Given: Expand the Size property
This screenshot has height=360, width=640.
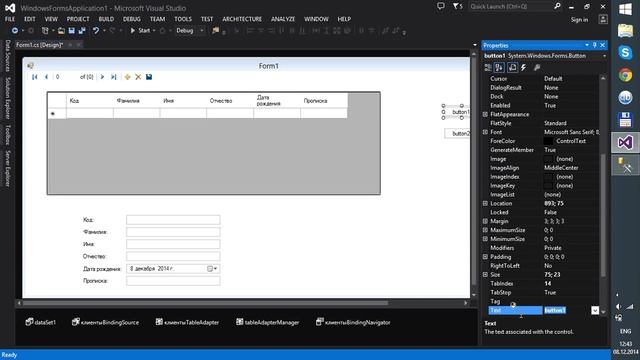Looking at the screenshot, I should tap(485, 275).
